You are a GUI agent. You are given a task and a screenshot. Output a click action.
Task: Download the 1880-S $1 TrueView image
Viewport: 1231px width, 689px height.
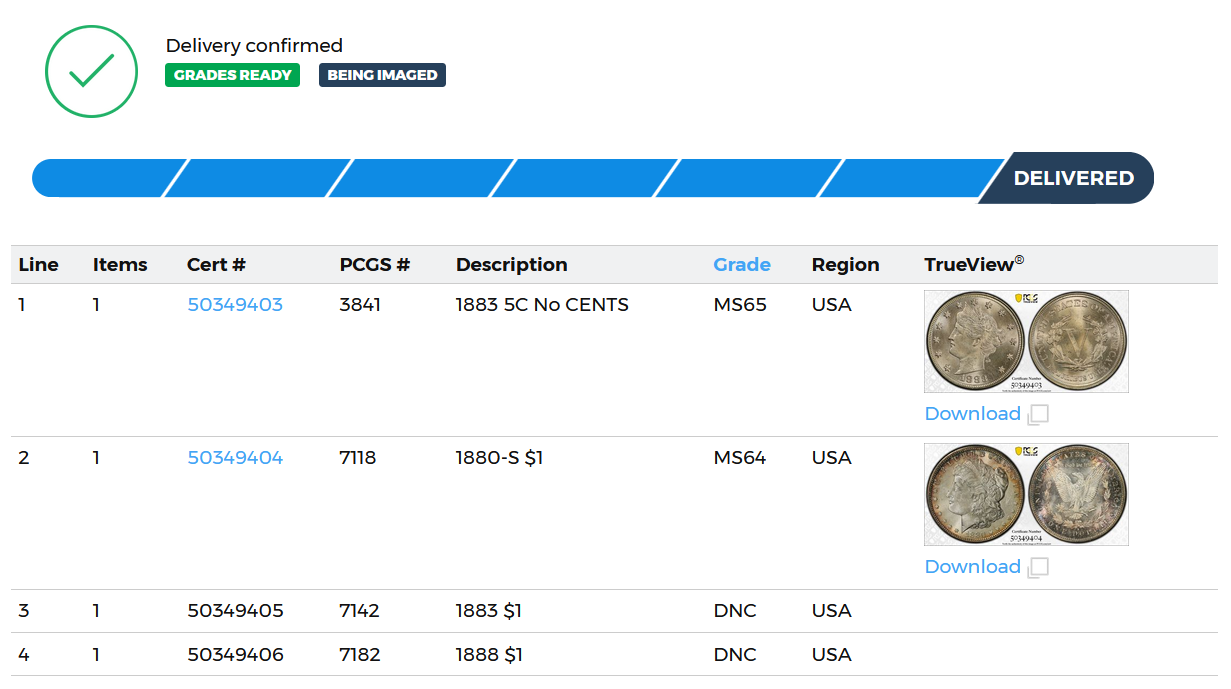point(972,567)
